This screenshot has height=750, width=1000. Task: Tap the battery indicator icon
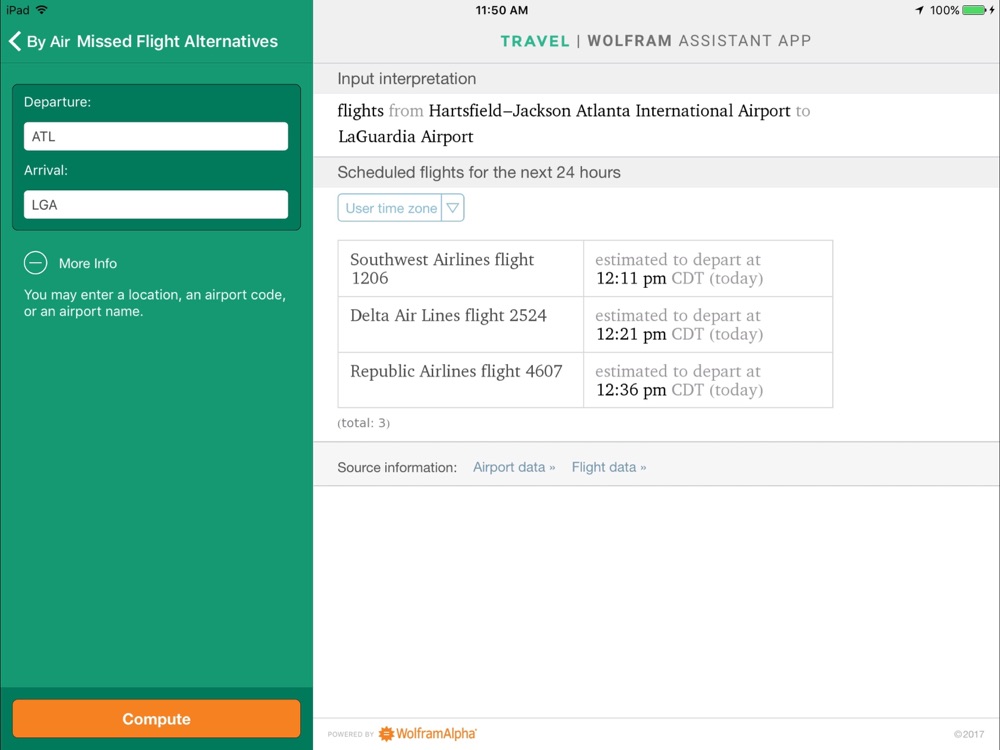click(974, 10)
